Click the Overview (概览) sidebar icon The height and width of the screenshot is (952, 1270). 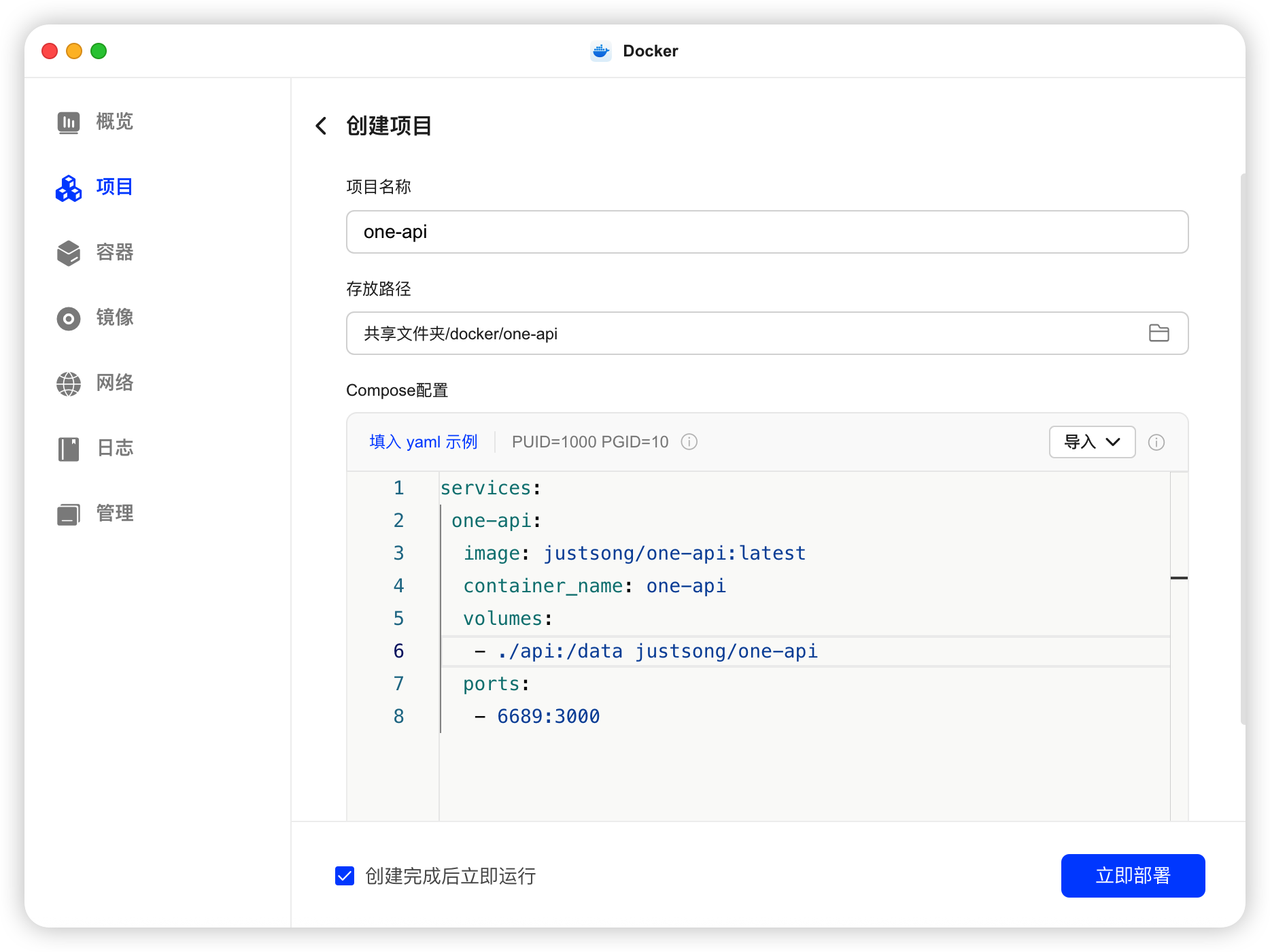[x=69, y=122]
